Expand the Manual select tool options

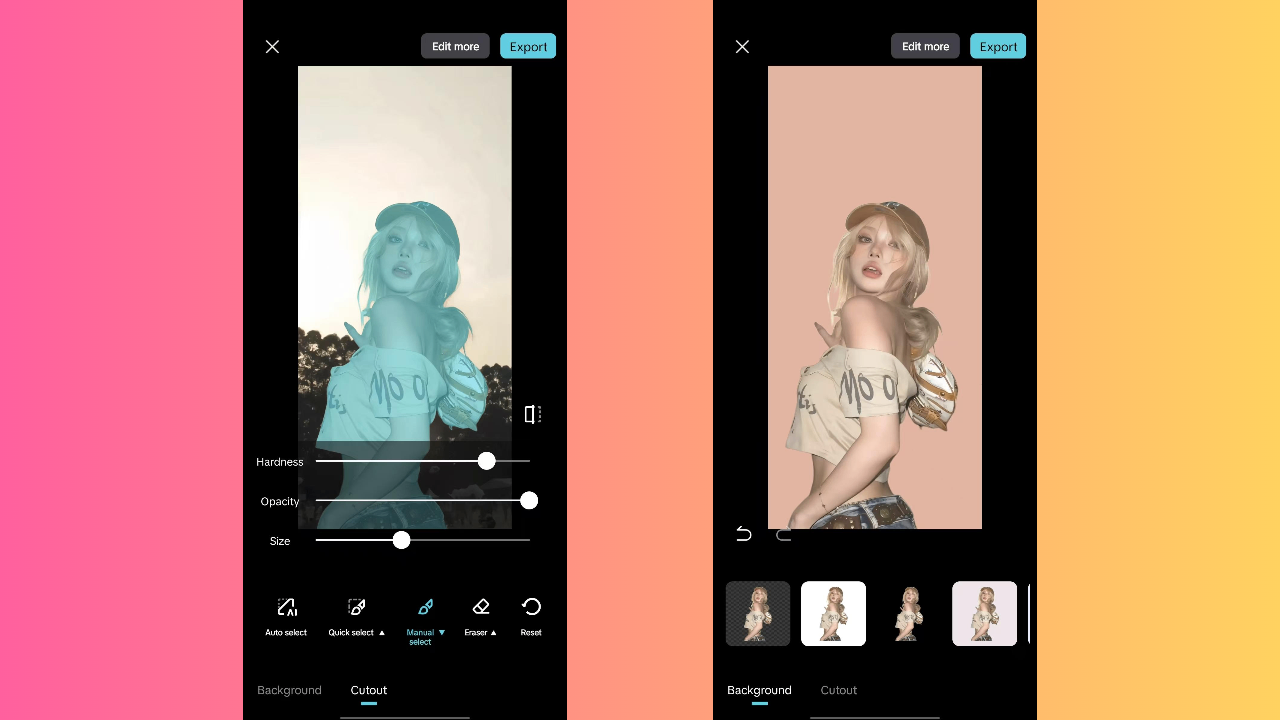pos(441,632)
